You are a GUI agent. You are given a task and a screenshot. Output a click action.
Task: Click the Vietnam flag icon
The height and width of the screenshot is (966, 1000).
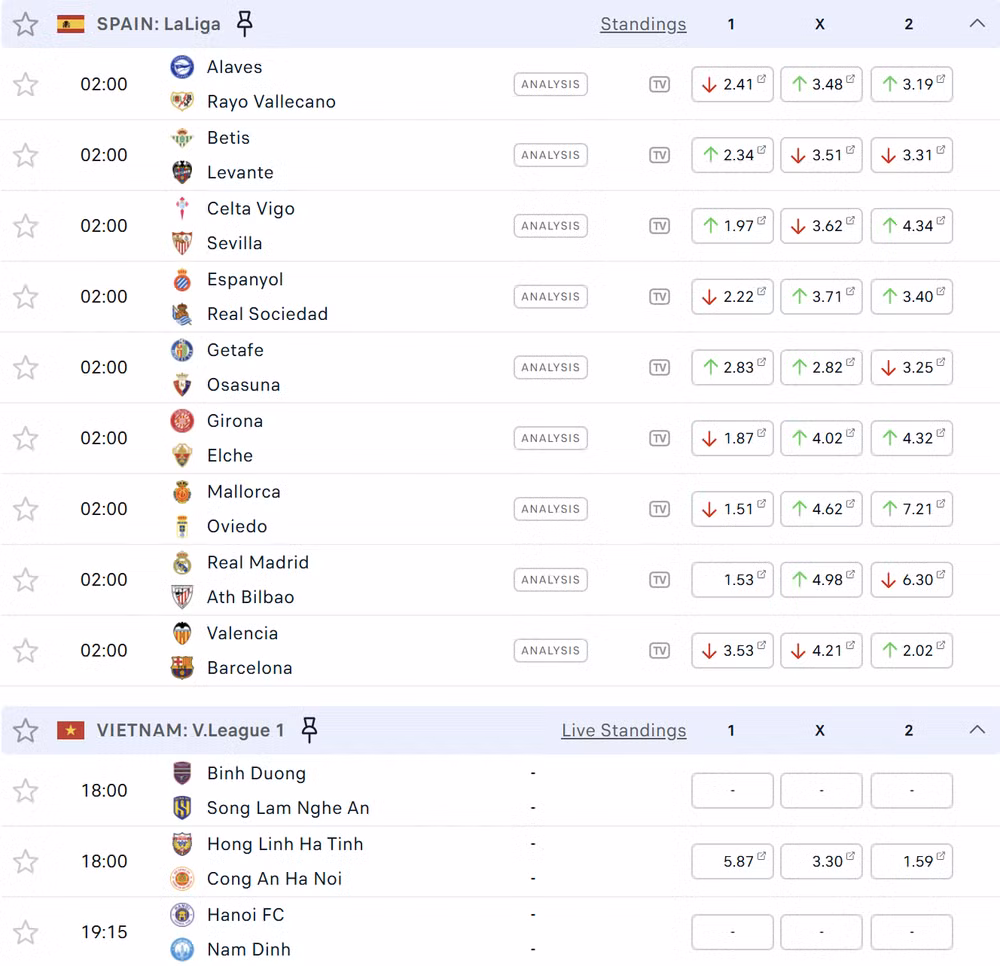coord(71,730)
